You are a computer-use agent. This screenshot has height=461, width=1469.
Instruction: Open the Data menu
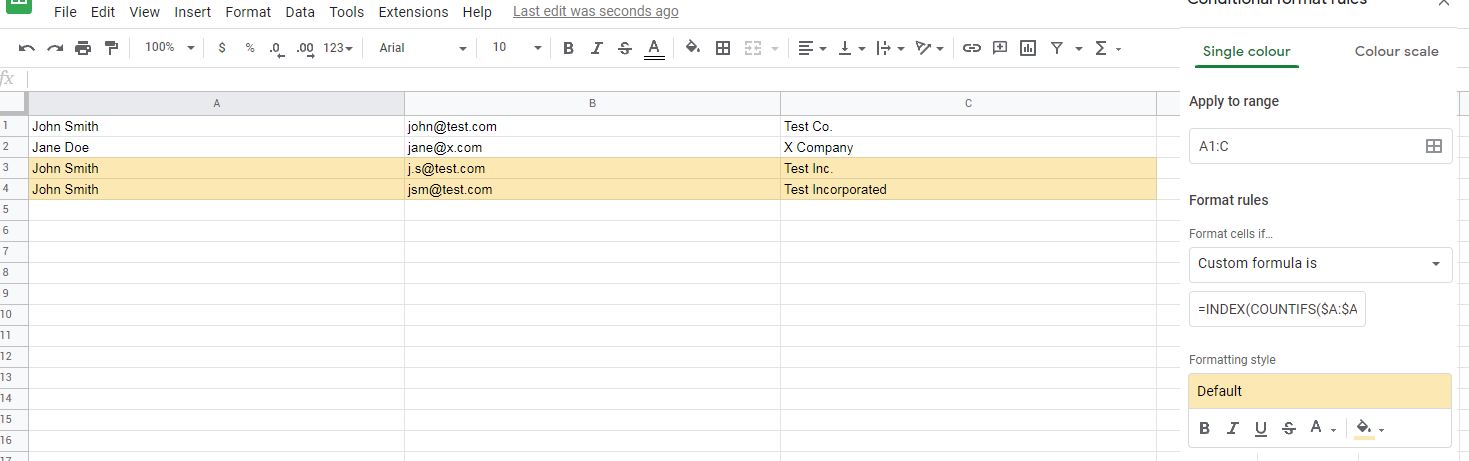pos(299,12)
